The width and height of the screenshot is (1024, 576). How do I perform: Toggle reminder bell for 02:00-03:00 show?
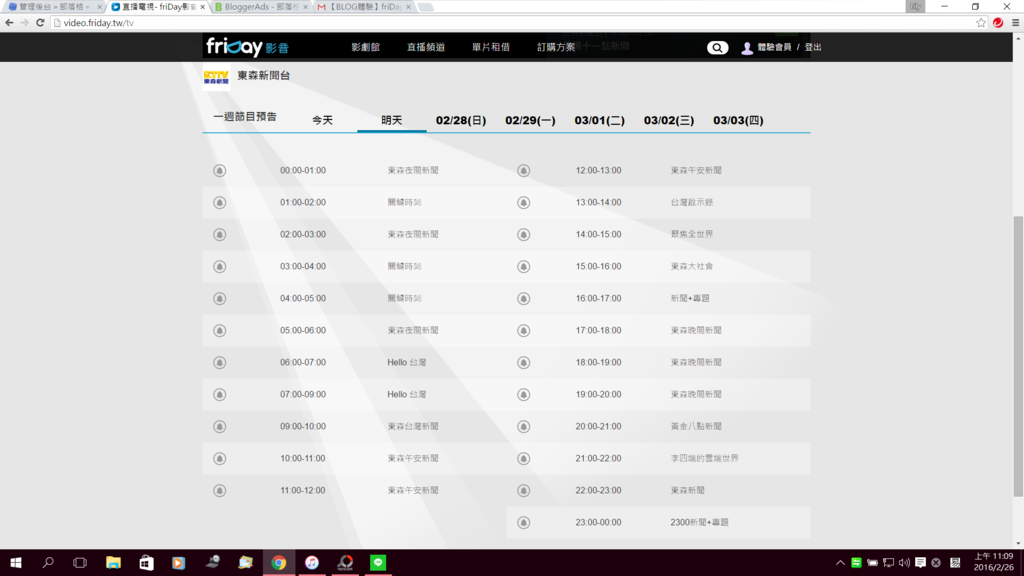219,234
